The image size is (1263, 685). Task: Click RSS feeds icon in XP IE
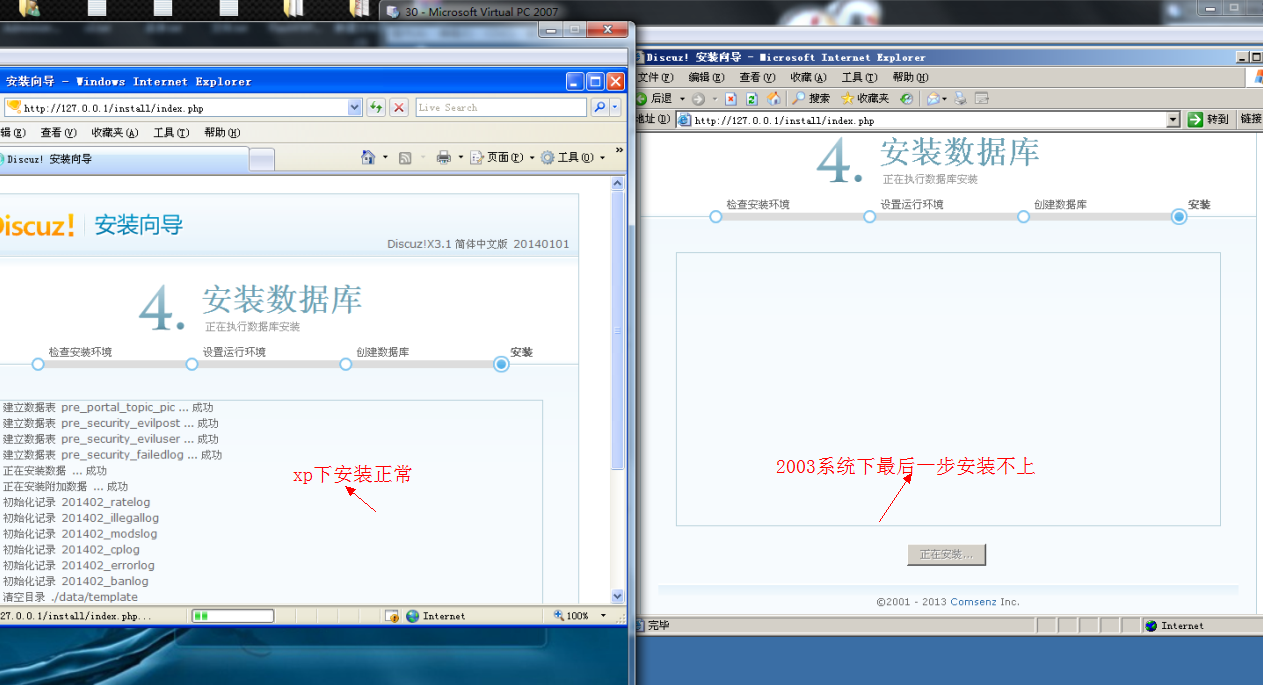tap(405, 157)
